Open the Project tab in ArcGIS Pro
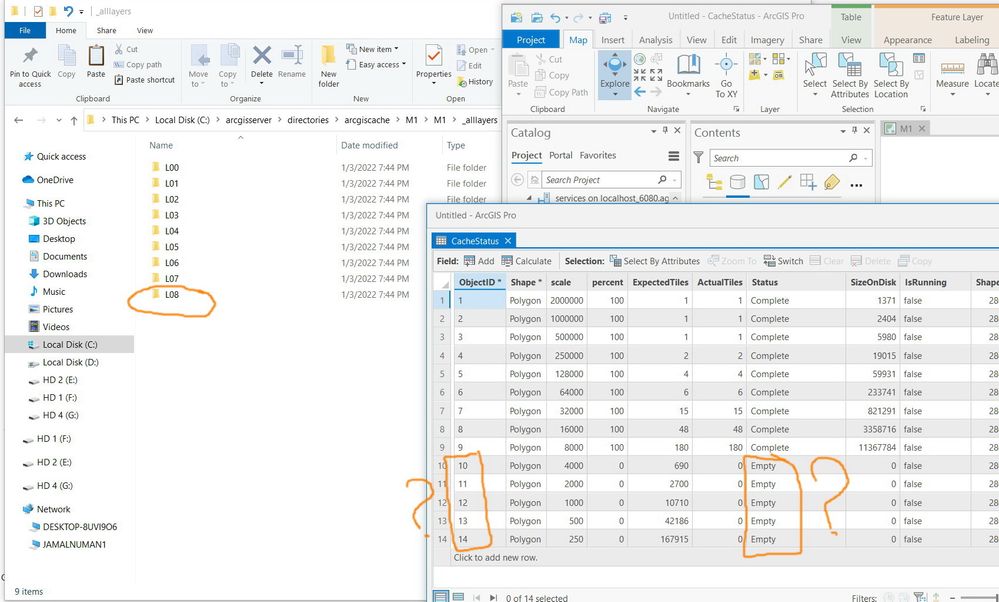Viewport: 999px width, 602px height. tap(531, 39)
